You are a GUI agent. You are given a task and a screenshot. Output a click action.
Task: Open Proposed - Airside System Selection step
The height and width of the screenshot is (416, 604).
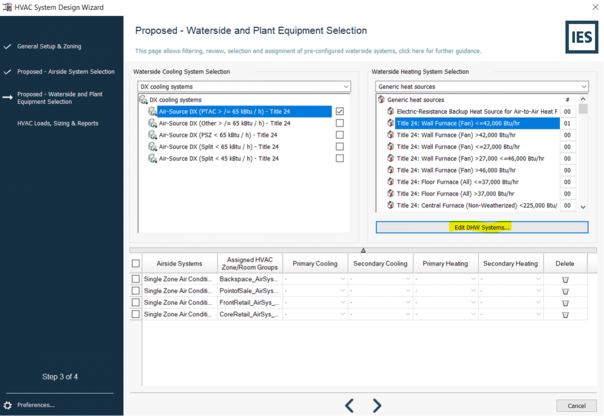66,72
